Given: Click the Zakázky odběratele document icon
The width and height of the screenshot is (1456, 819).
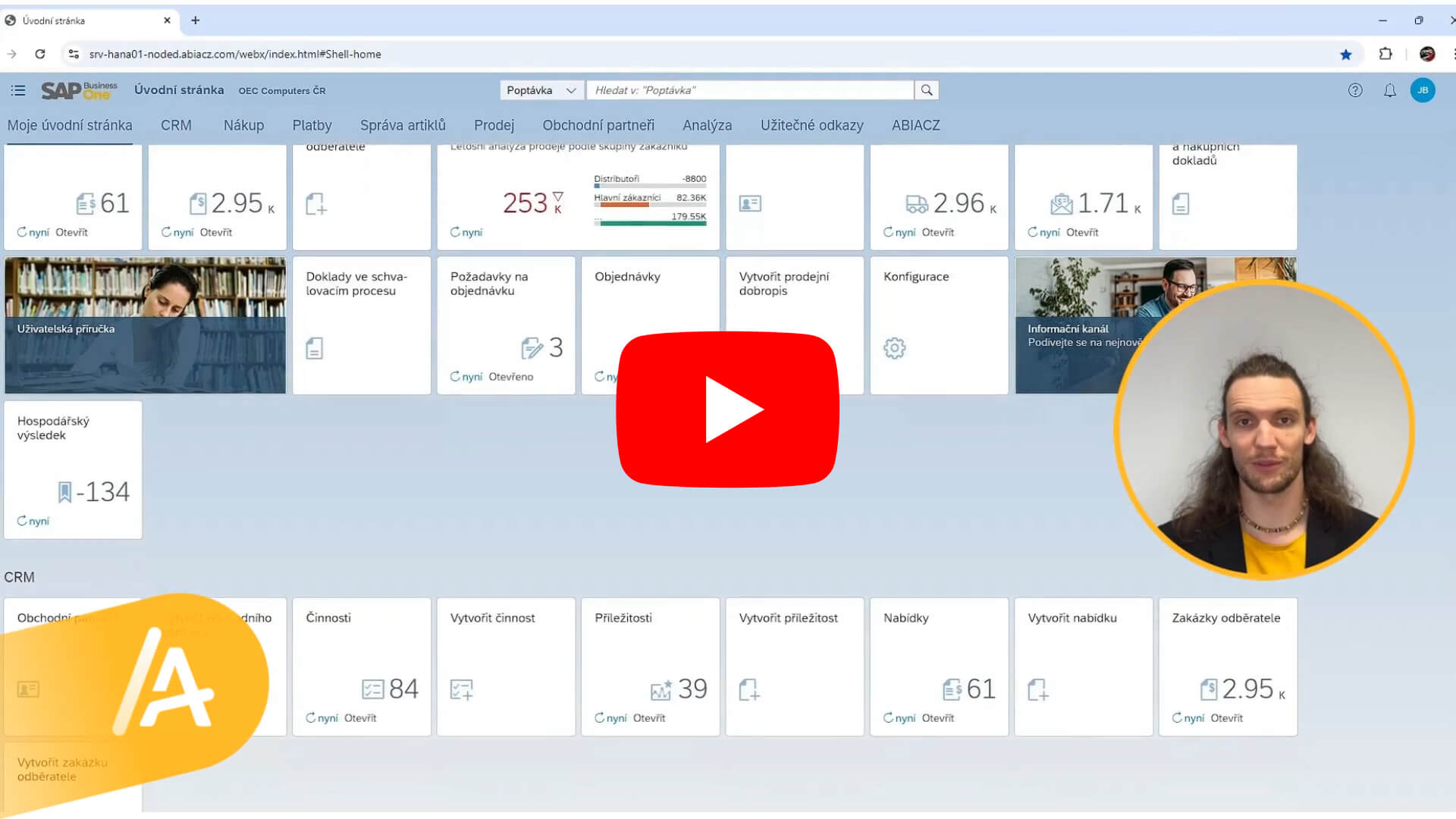Looking at the screenshot, I should 1209,689.
